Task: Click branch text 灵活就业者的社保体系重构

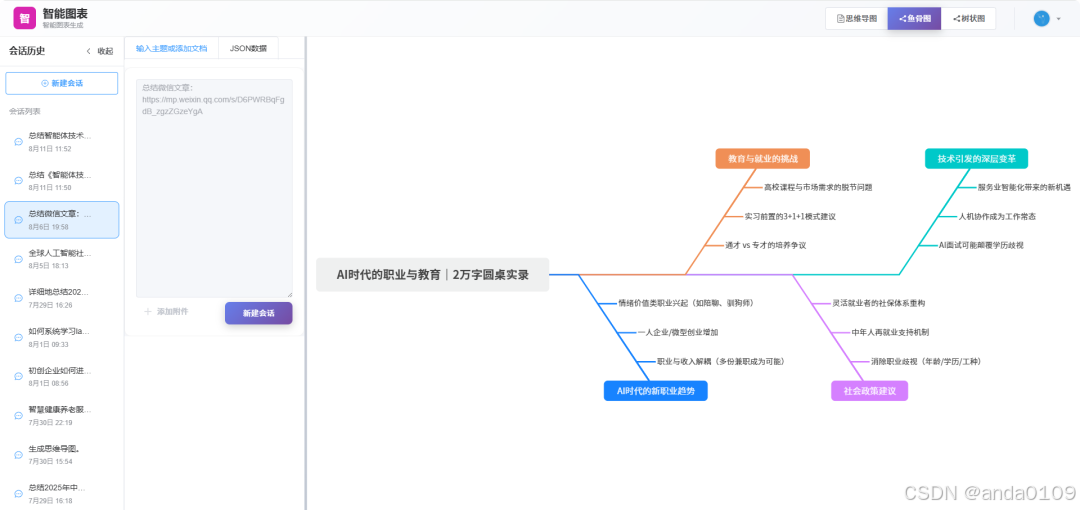Action: 879,303
